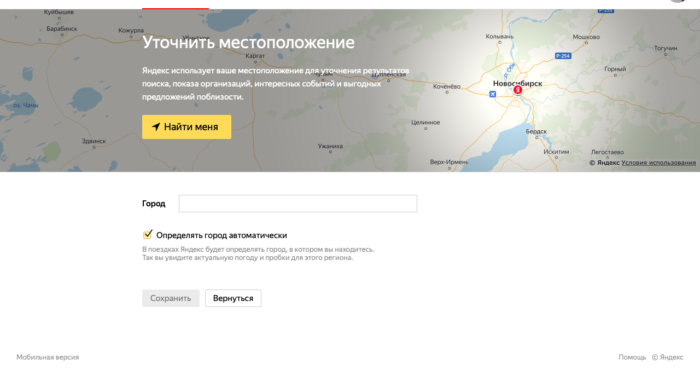Click the Здвинск label on the map
The height and width of the screenshot is (376, 700).
coord(94,141)
